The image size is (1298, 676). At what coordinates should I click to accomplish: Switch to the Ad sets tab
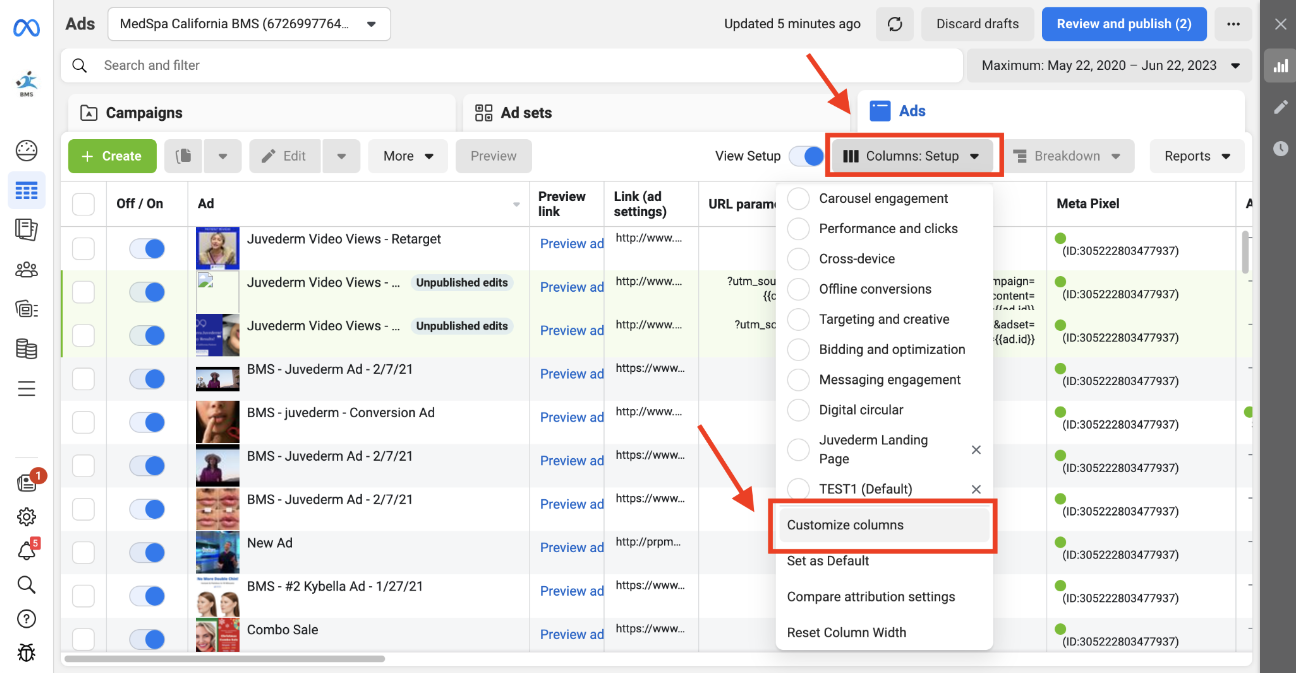click(656, 113)
